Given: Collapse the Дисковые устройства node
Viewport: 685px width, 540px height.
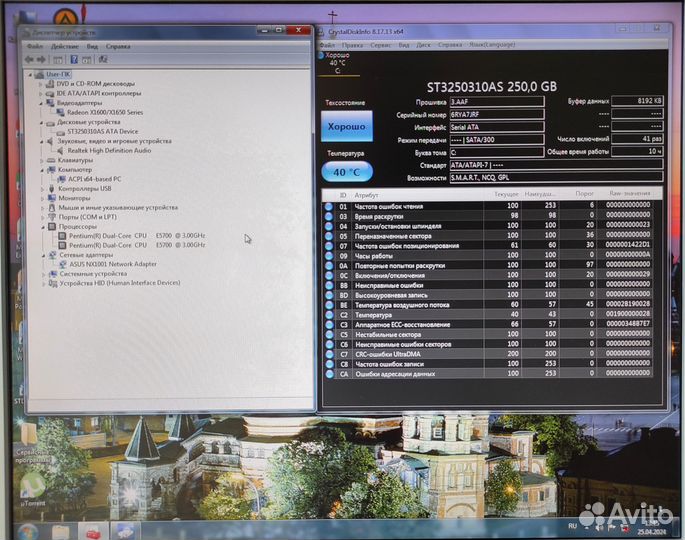Looking at the screenshot, I should pos(42,122).
